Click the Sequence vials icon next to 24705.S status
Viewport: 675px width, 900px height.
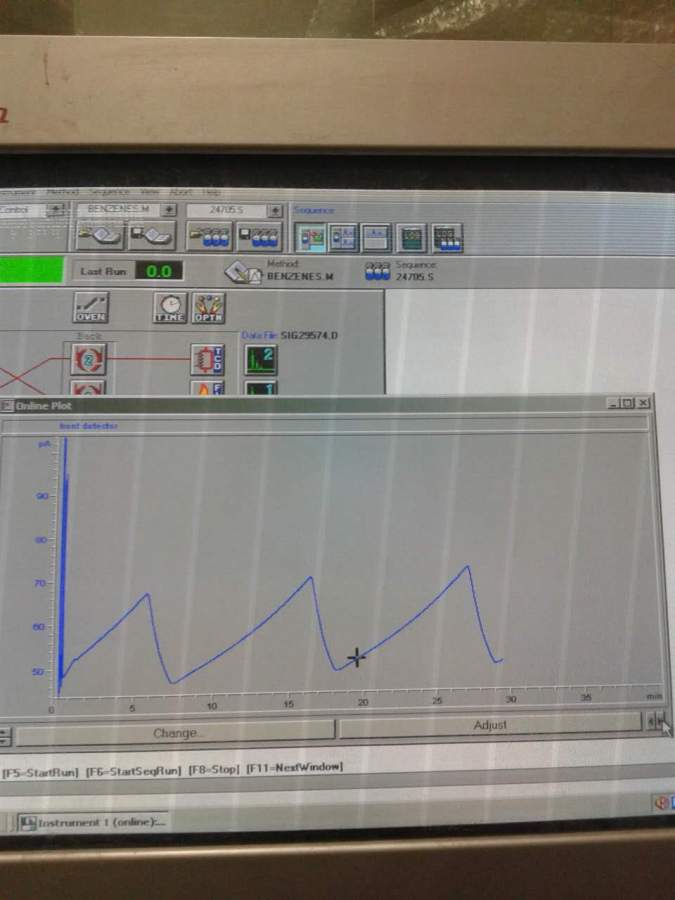pyautogui.click(x=378, y=271)
